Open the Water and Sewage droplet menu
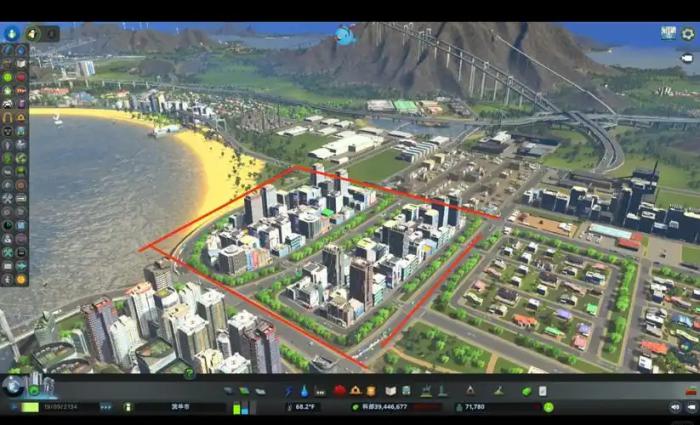The width and height of the screenshot is (700, 425). (304, 390)
